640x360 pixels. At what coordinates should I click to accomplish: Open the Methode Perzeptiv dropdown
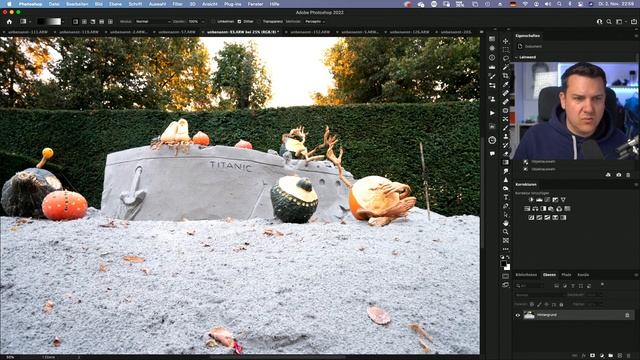click(x=315, y=21)
